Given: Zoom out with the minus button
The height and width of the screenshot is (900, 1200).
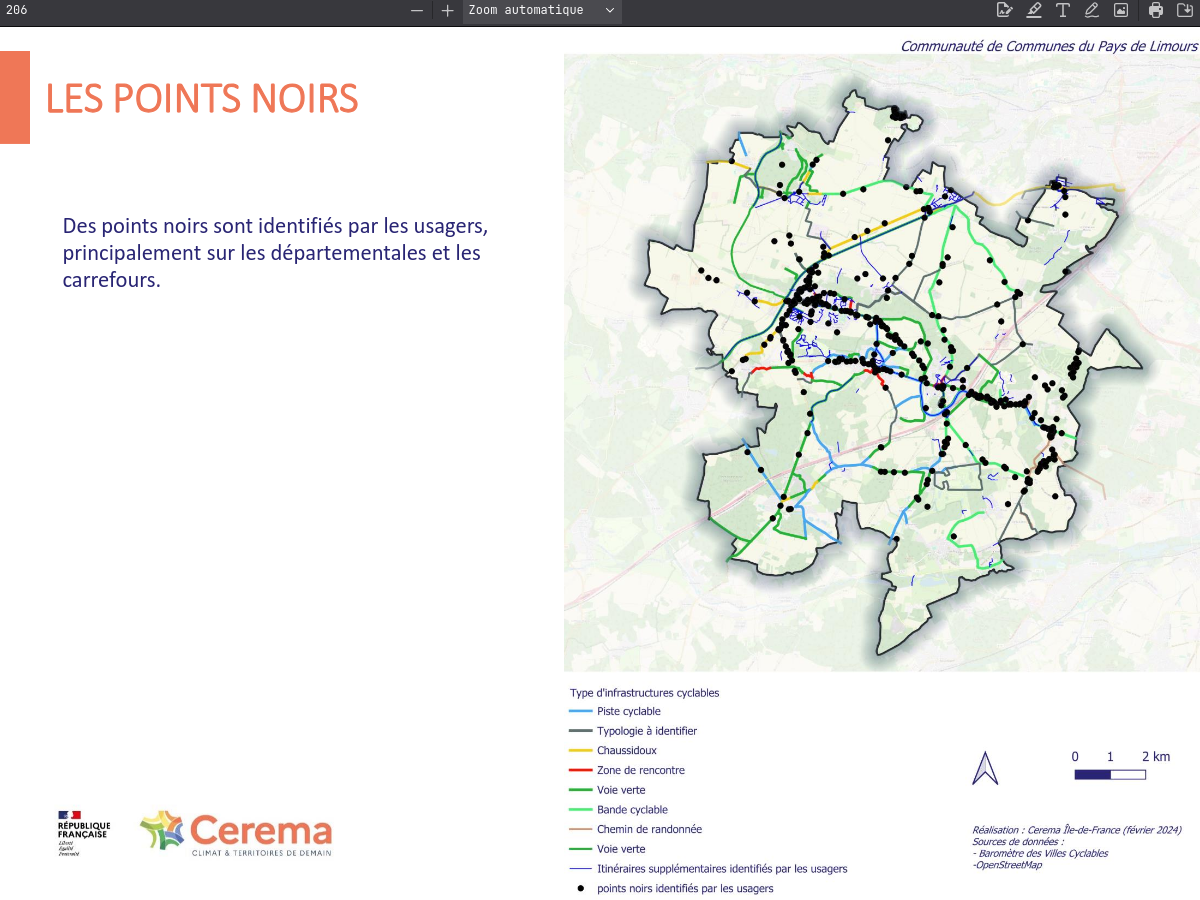Looking at the screenshot, I should (x=417, y=10).
